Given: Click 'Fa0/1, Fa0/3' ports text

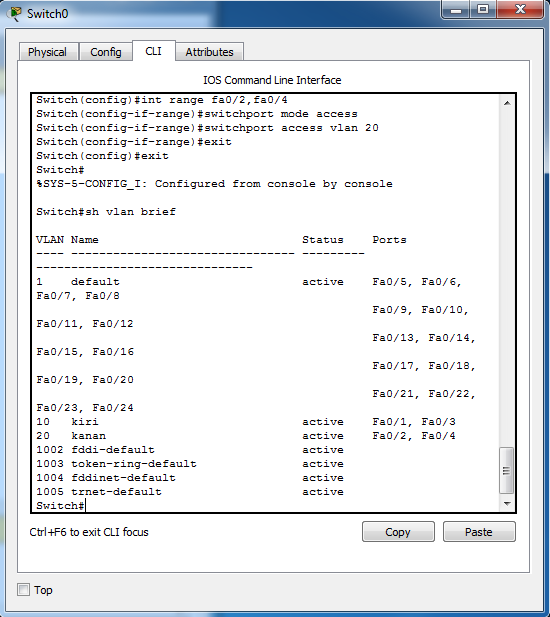Looking at the screenshot, I should [414, 422].
